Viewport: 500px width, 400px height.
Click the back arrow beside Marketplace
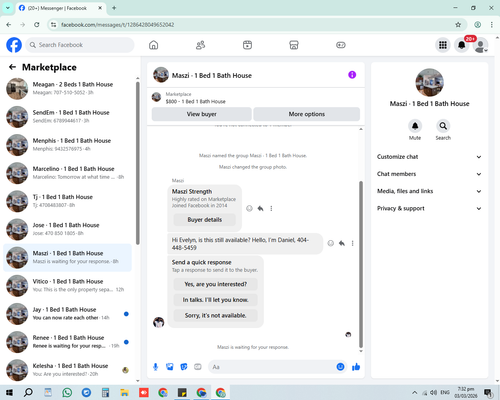(12, 67)
